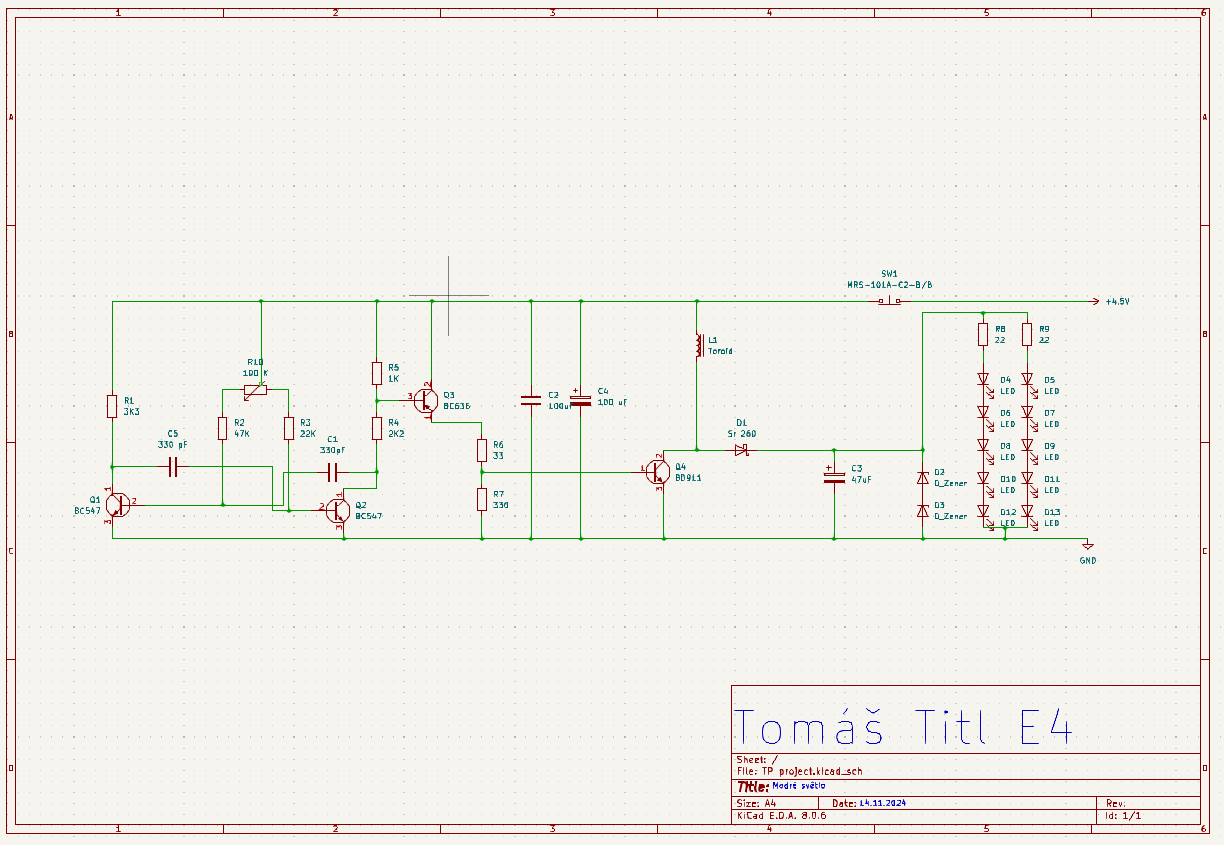The width and height of the screenshot is (1224, 845).
Task: Select the D1 Schottky diode symbol
Action: 742,450
